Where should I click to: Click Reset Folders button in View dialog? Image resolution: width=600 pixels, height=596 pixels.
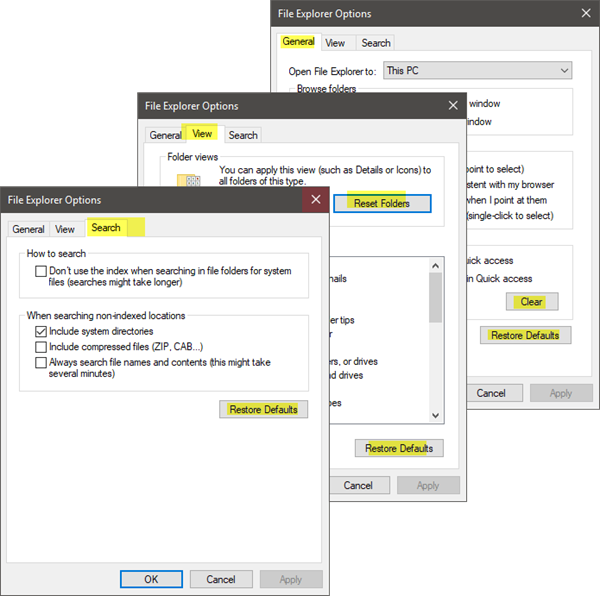point(382,204)
